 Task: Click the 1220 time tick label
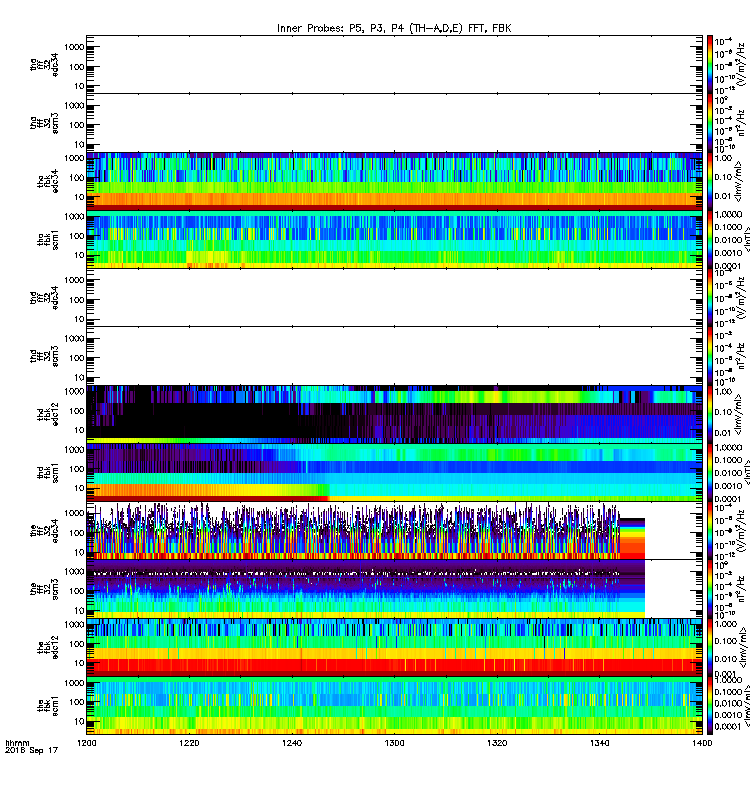(189, 743)
